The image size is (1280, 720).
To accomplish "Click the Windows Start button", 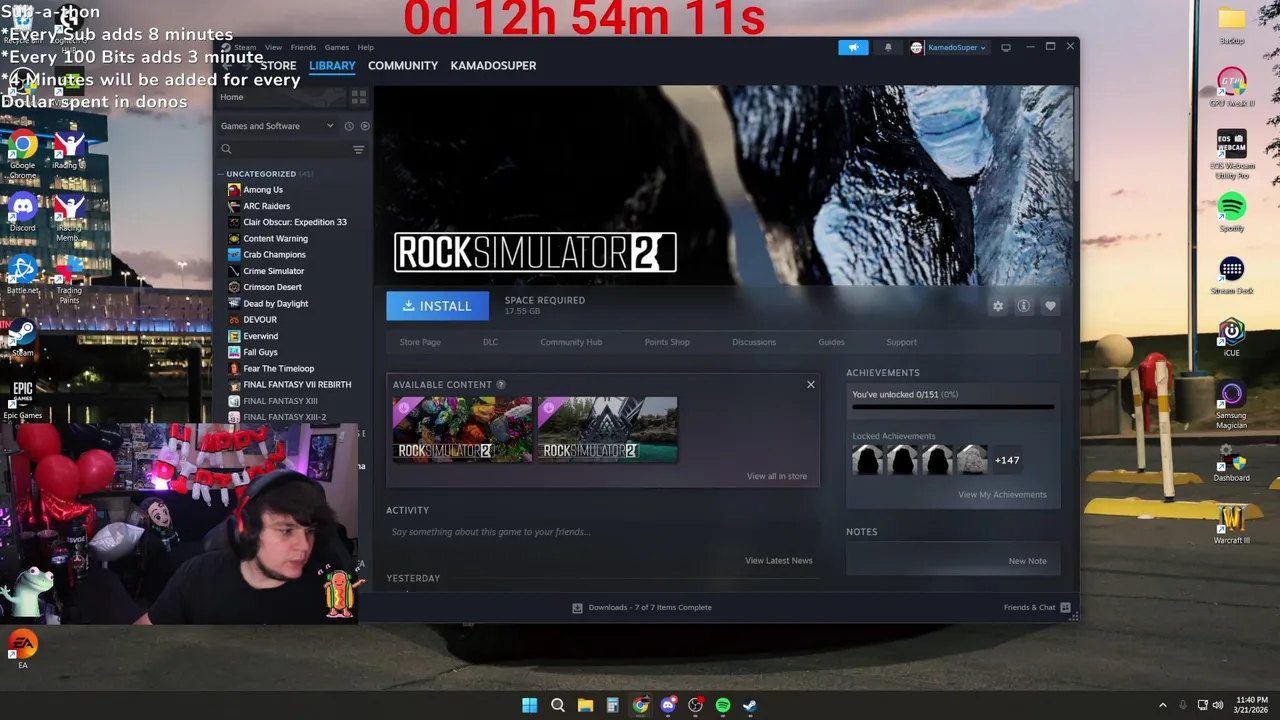I will tap(529, 705).
